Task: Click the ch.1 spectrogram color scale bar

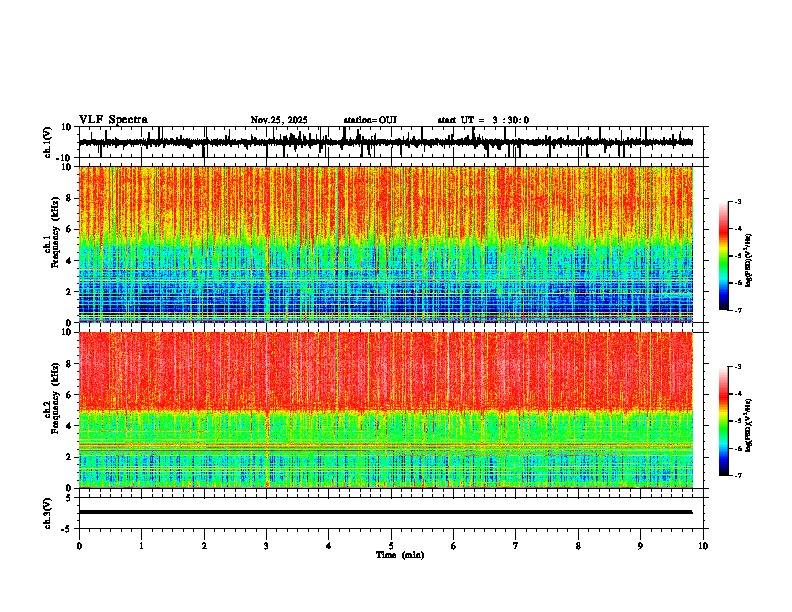Action: pyautogui.click(x=723, y=256)
